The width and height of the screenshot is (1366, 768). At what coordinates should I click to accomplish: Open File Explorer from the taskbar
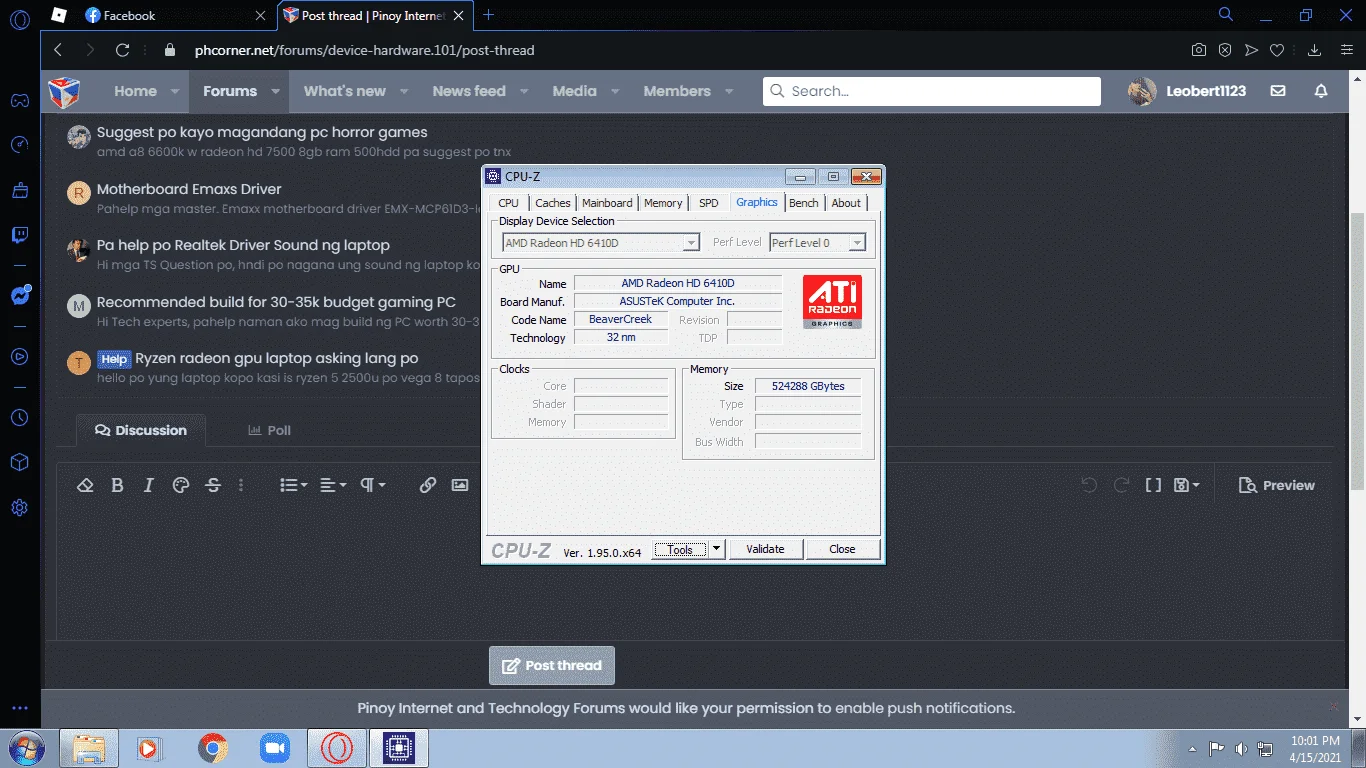[x=90, y=748]
